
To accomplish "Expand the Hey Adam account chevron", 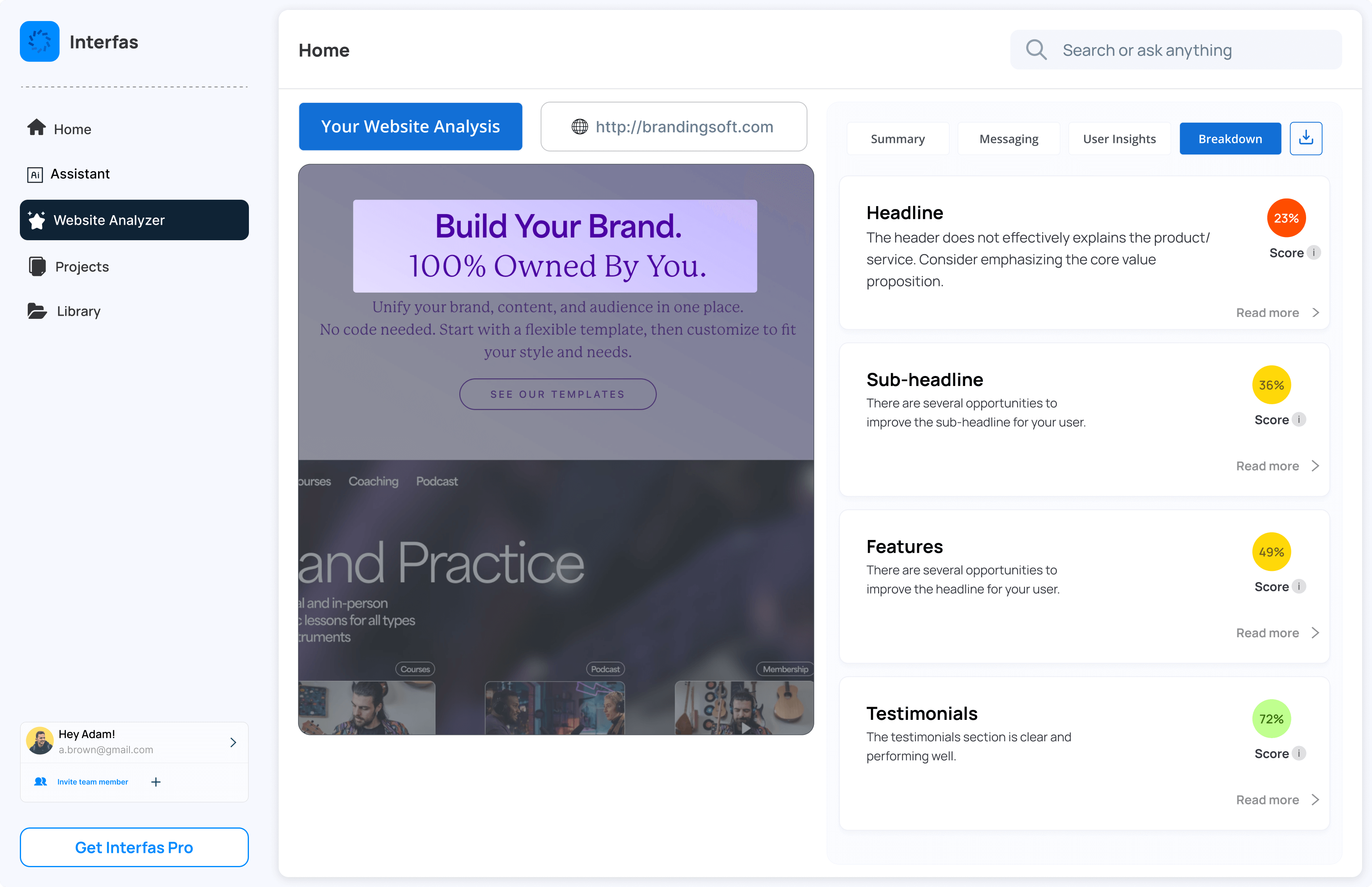I will [x=233, y=742].
